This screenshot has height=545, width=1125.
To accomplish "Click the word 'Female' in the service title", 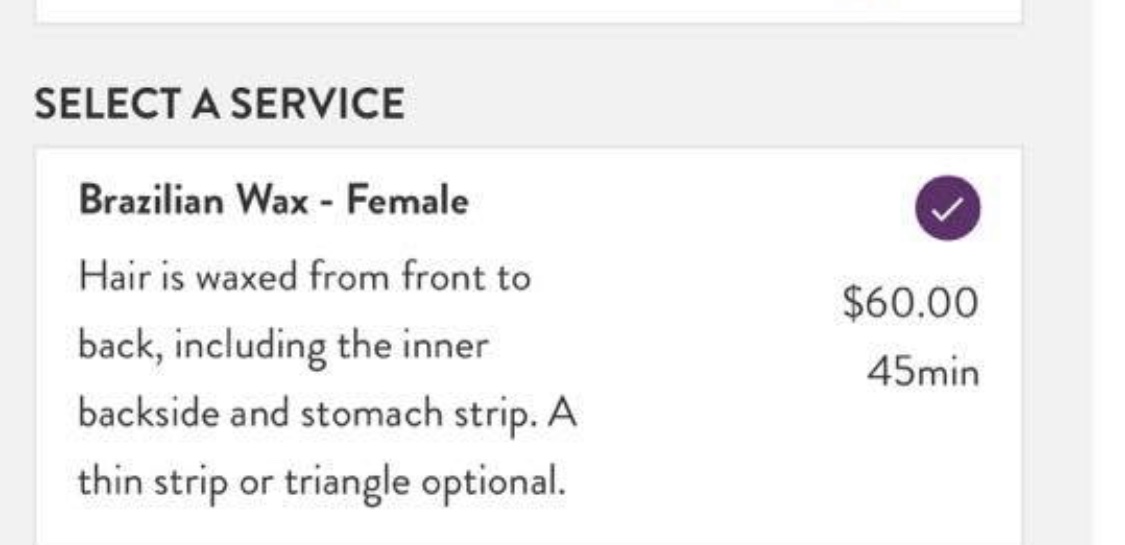I will (407, 203).
